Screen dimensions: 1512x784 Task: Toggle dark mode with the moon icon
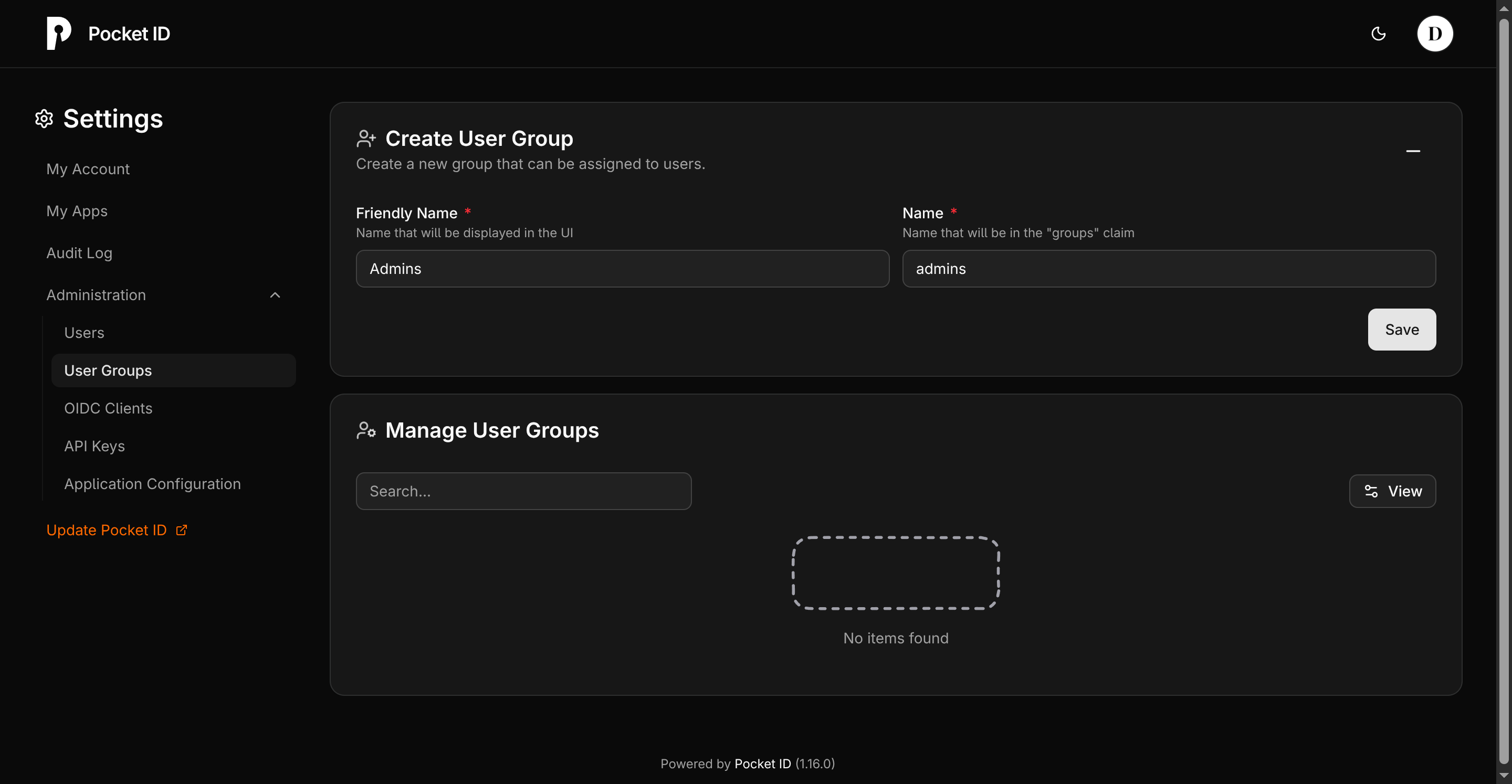(x=1379, y=34)
